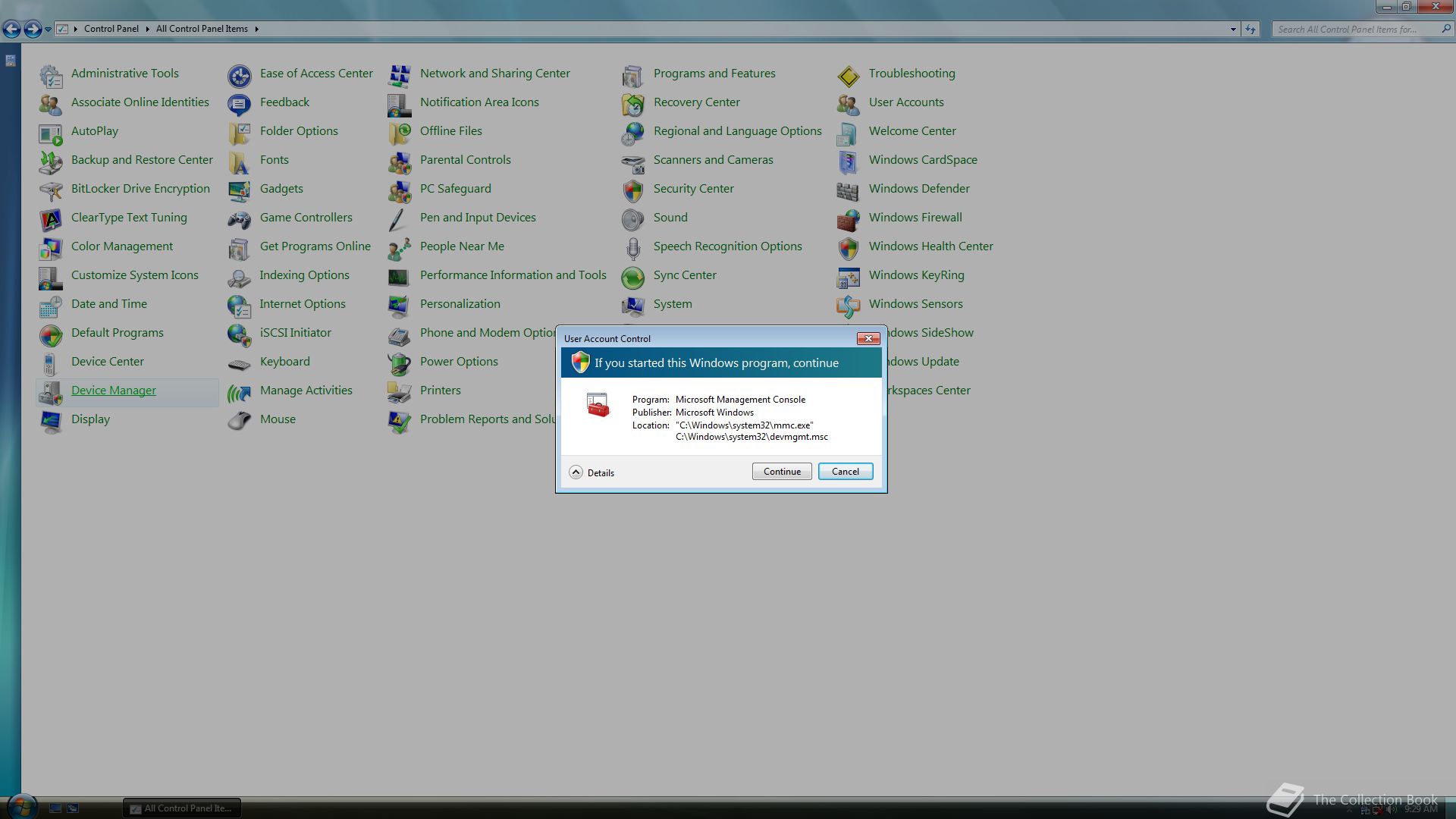Click the Power Options icon
1456x819 pixels.
pyautogui.click(x=400, y=363)
